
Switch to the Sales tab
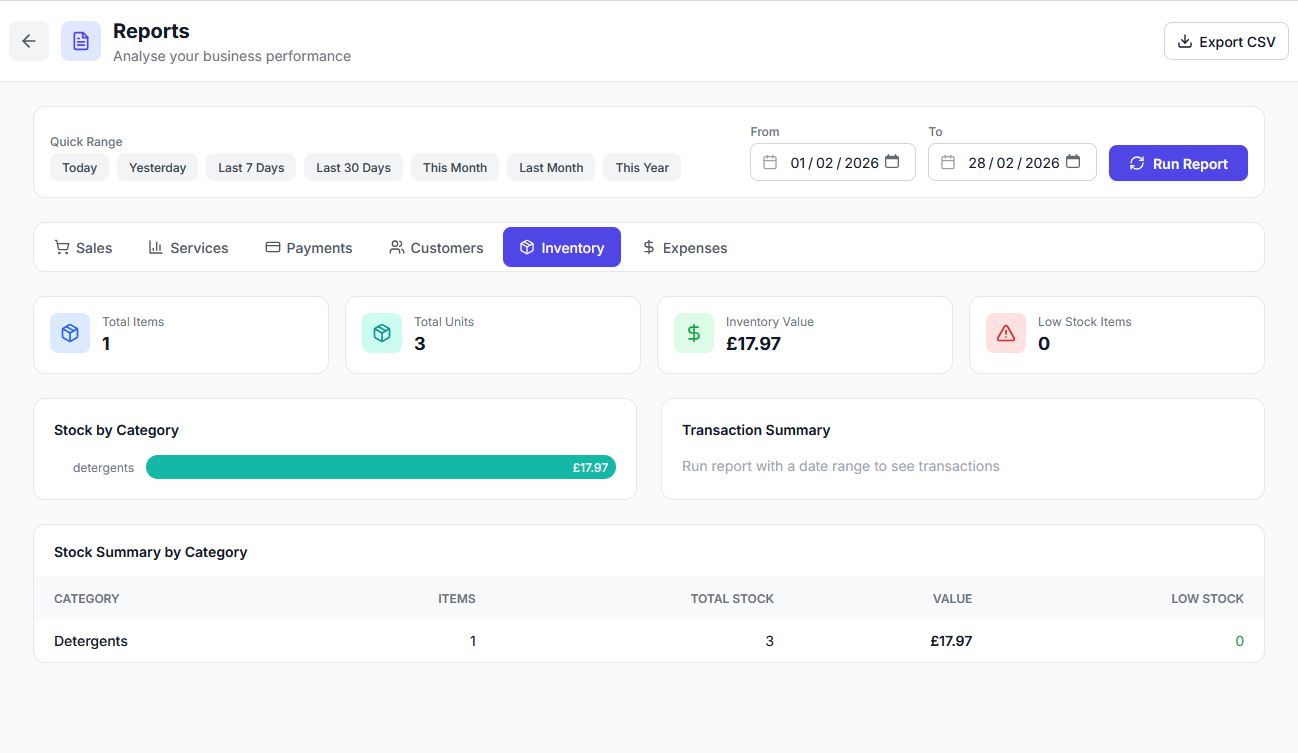coord(83,247)
